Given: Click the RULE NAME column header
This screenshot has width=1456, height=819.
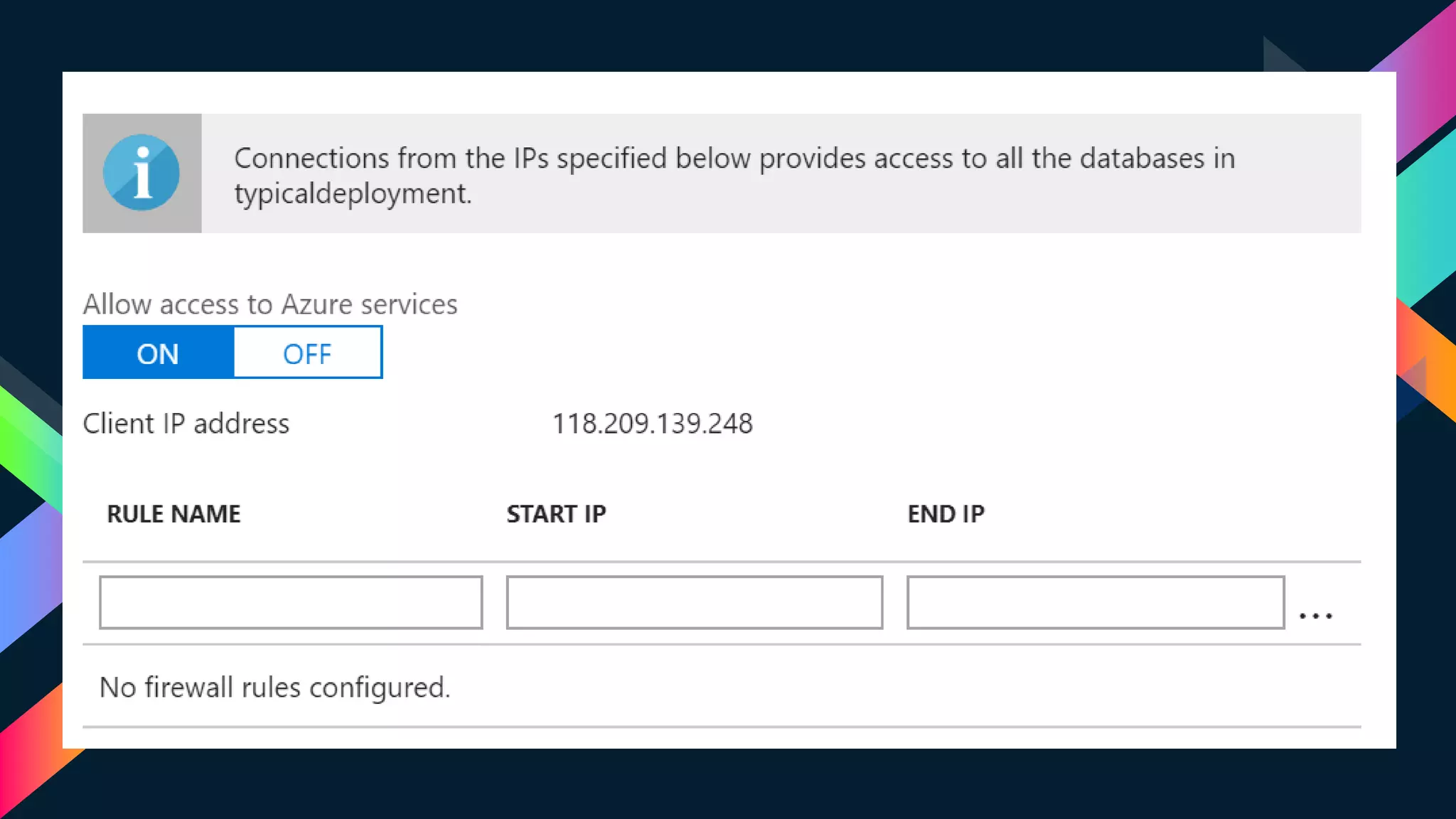Looking at the screenshot, I should point(173,514).
